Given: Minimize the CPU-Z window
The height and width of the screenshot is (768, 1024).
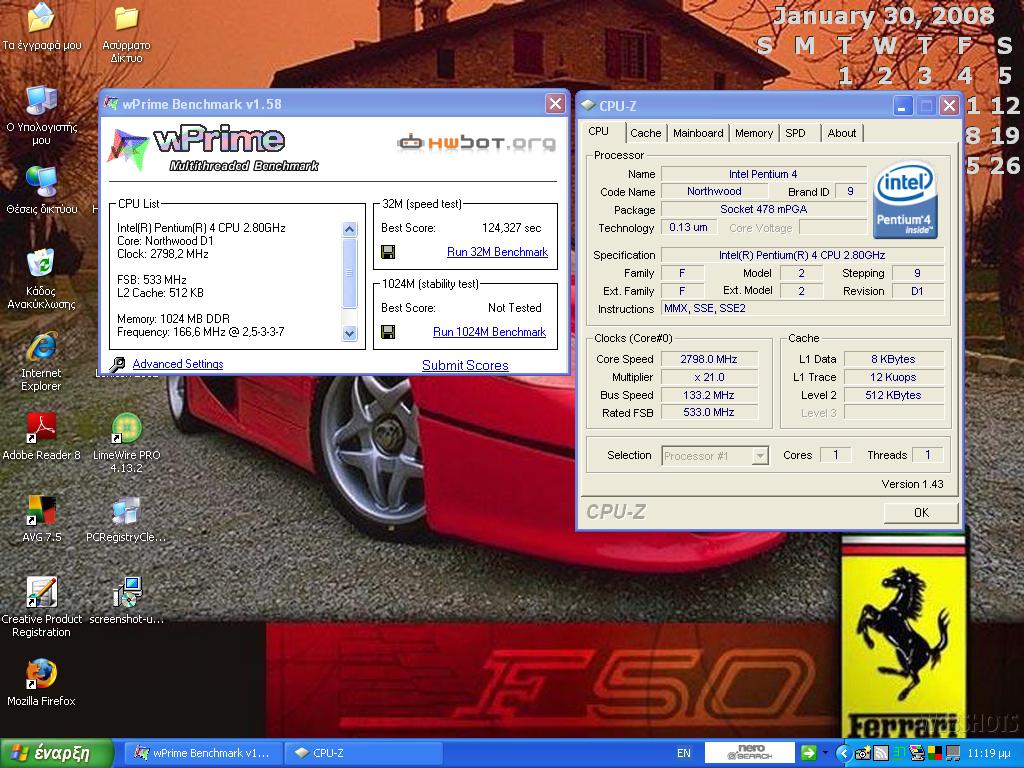Looking at the screenshot, I should tap(903, 106).
